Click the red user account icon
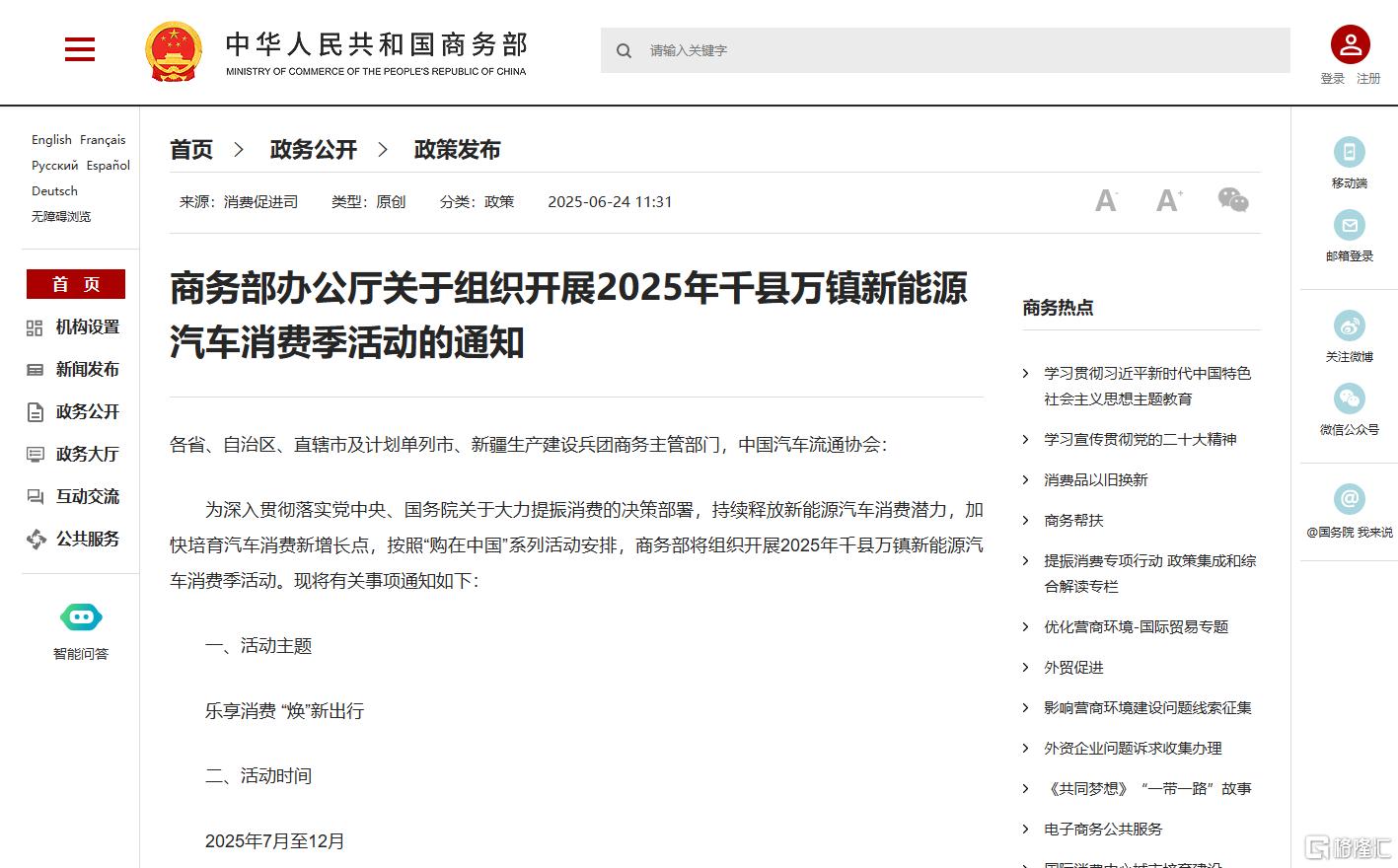The image size is (1398, 868). coord(1350,44)
